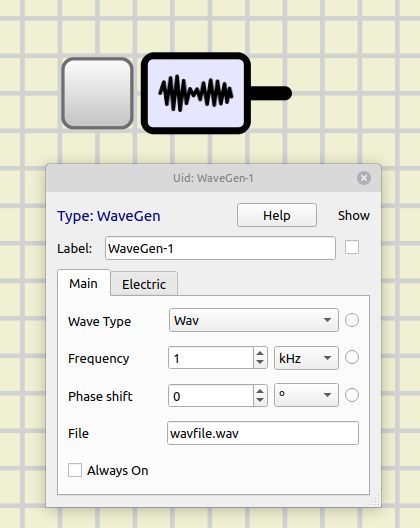Click the gray push button beside WaveGen

[97, 93]
